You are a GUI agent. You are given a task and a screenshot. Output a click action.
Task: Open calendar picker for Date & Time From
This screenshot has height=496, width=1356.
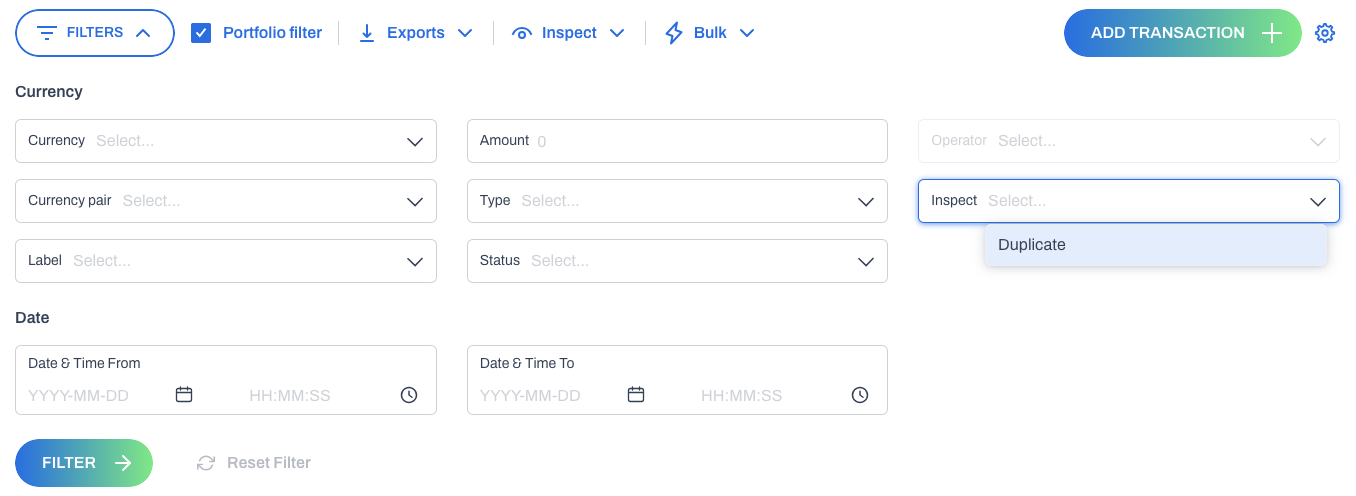click(x=184, y=395)
